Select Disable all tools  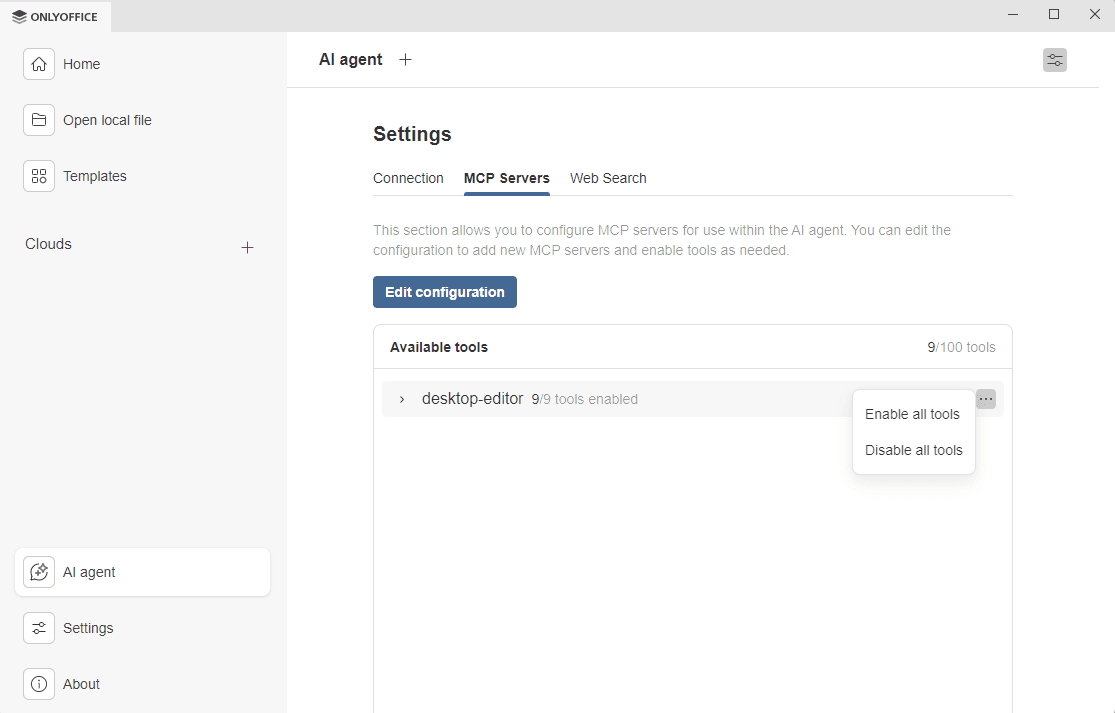coord(913,450)
